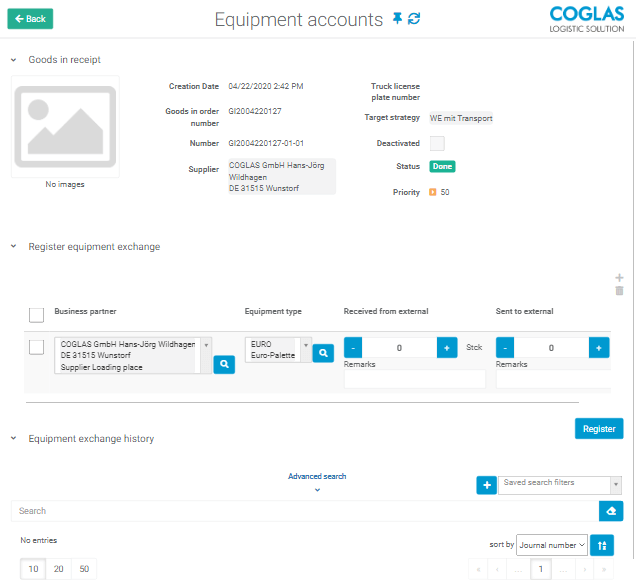The height and width of the screenshot is (583, 636).
Task: Check the select-all checkbox in Business partner header
Action: 36,315
